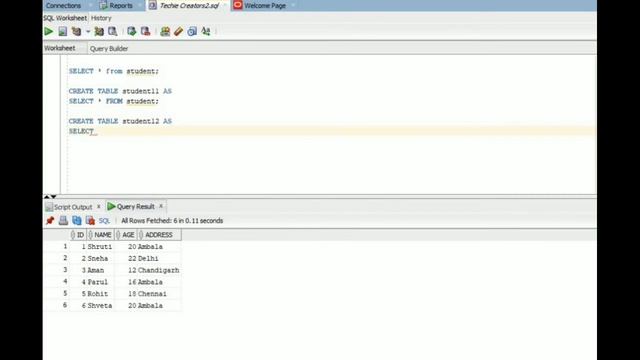This screenshot has height=360, width=640.
Task: Close the Query Result tab
Action: point(161,206)
